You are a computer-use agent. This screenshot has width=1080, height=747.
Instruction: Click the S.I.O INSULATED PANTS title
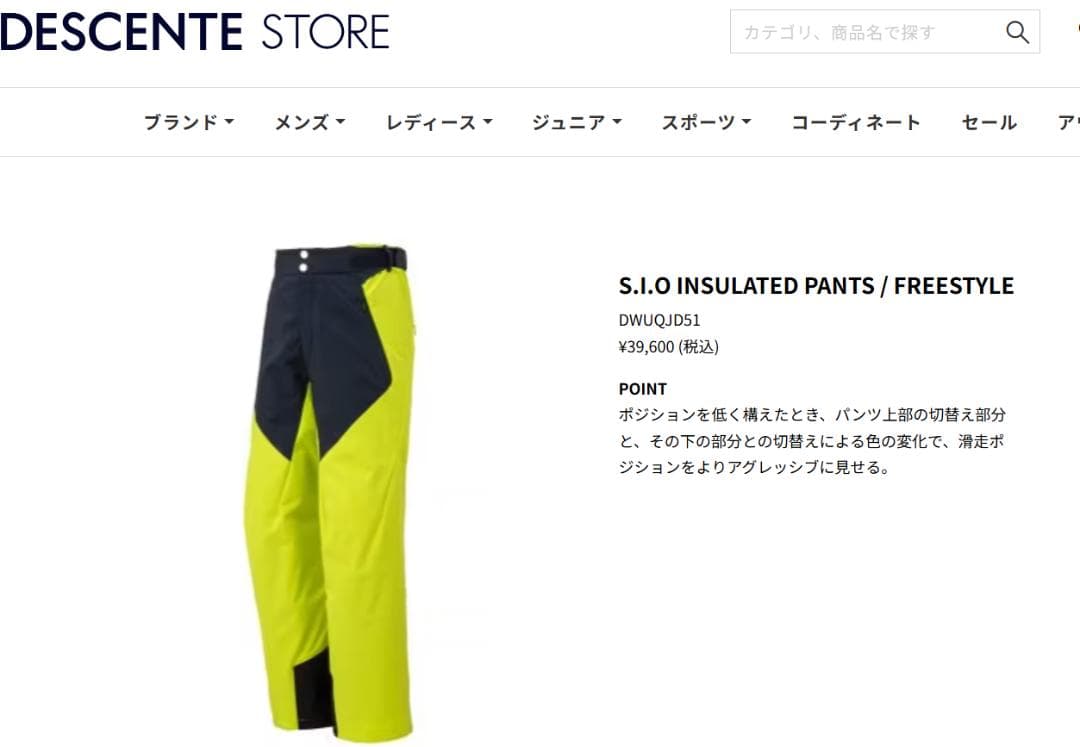[x=816, y=286]
